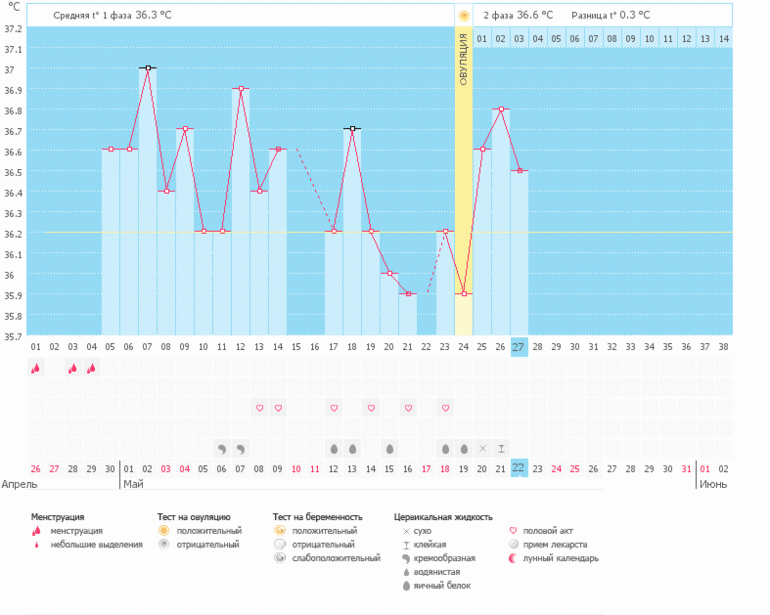770x615 pixels.
Task: Click the egg-white fluid icon on day 20
Action: [x=389, y=448]
